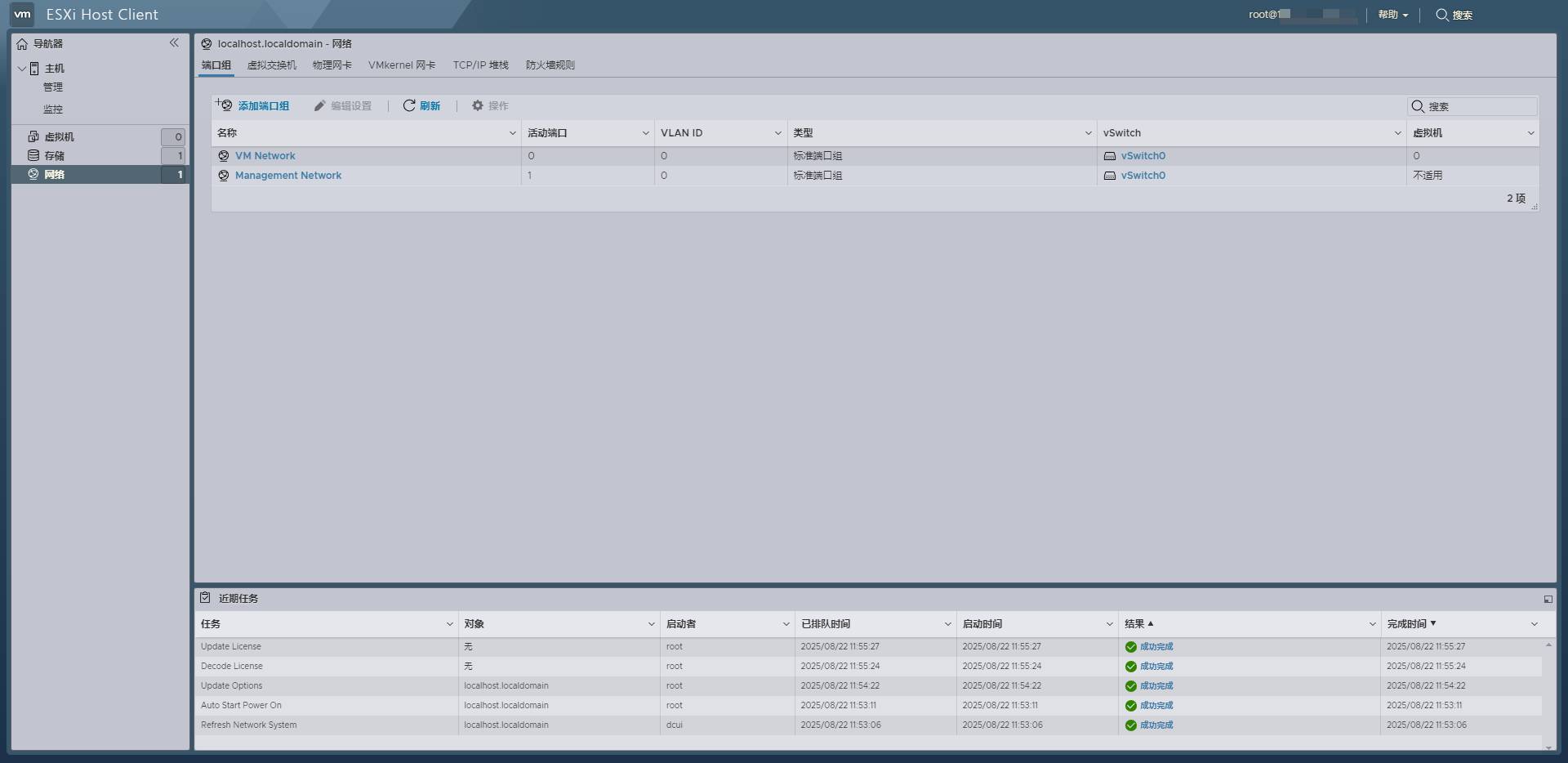This screenshot has width=1568, height=763.
Task: Open 存储 from the navigator sidebar
Action: click(x=54, y=155)
